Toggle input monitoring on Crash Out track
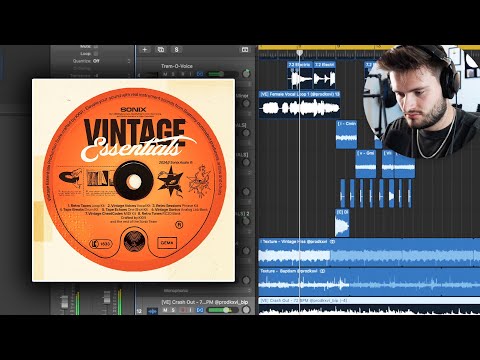 [x=191, y=310]
